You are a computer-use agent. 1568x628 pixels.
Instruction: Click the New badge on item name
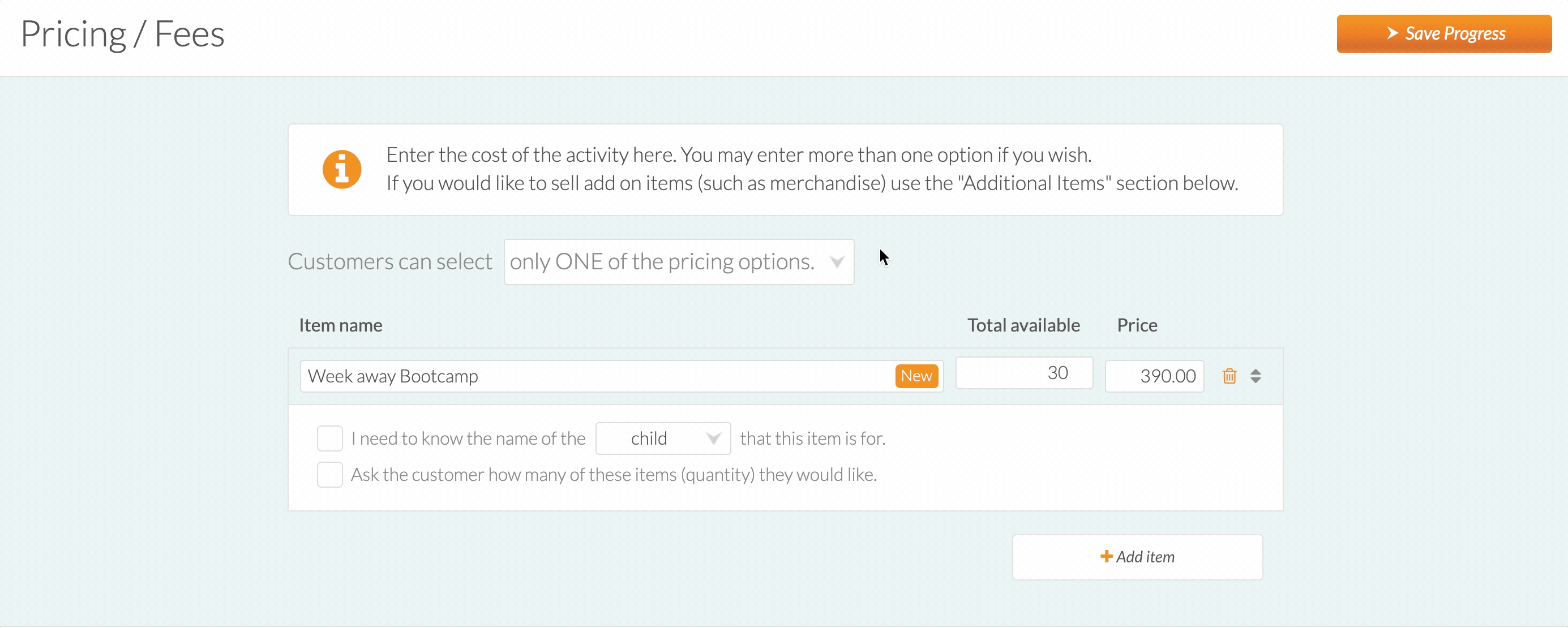[916, 376]
